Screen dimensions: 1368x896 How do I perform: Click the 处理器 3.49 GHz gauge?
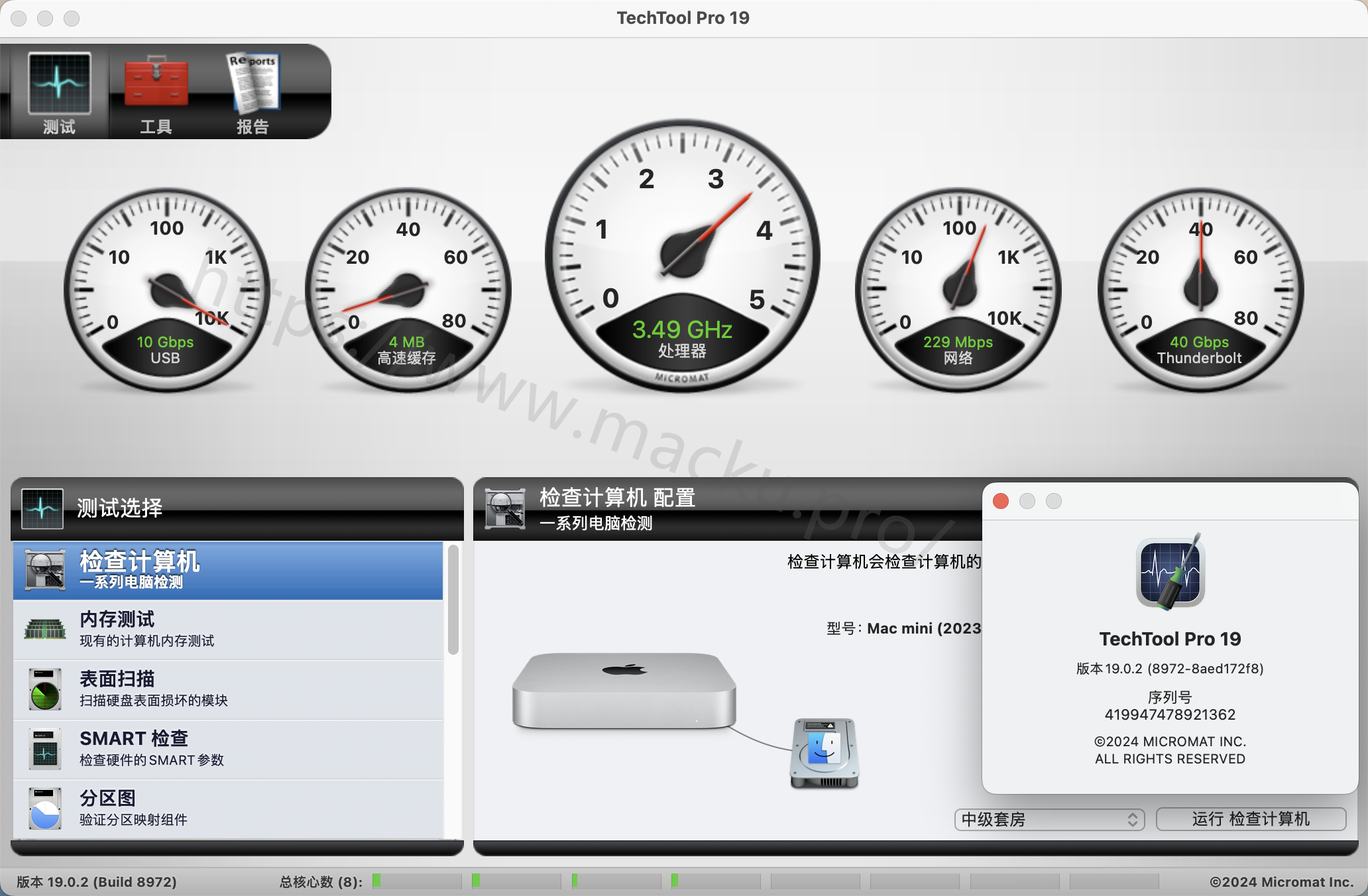[683, 256]
